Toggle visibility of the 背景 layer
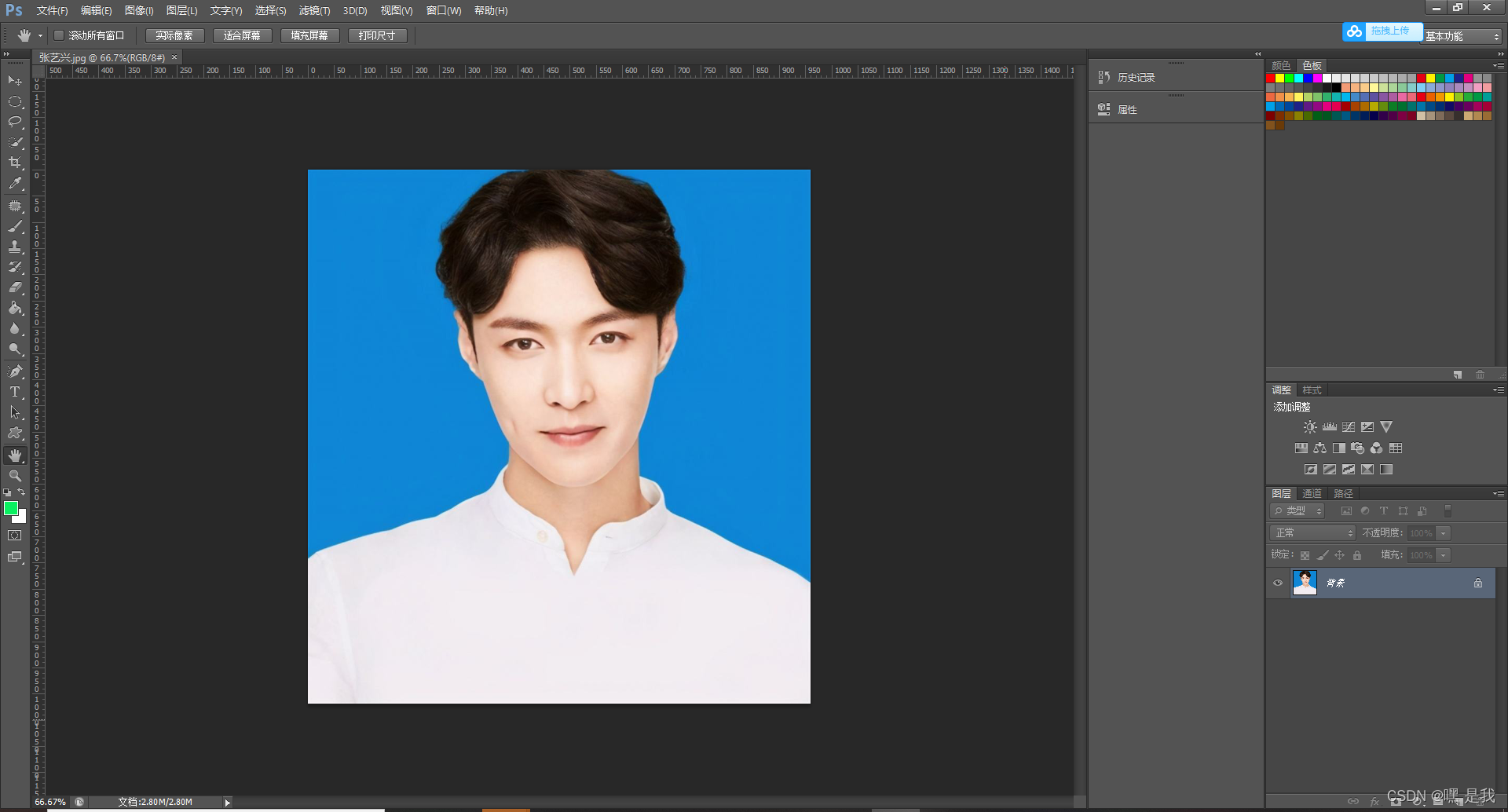Screen dimensions: 1508x812 (1277, 582)
